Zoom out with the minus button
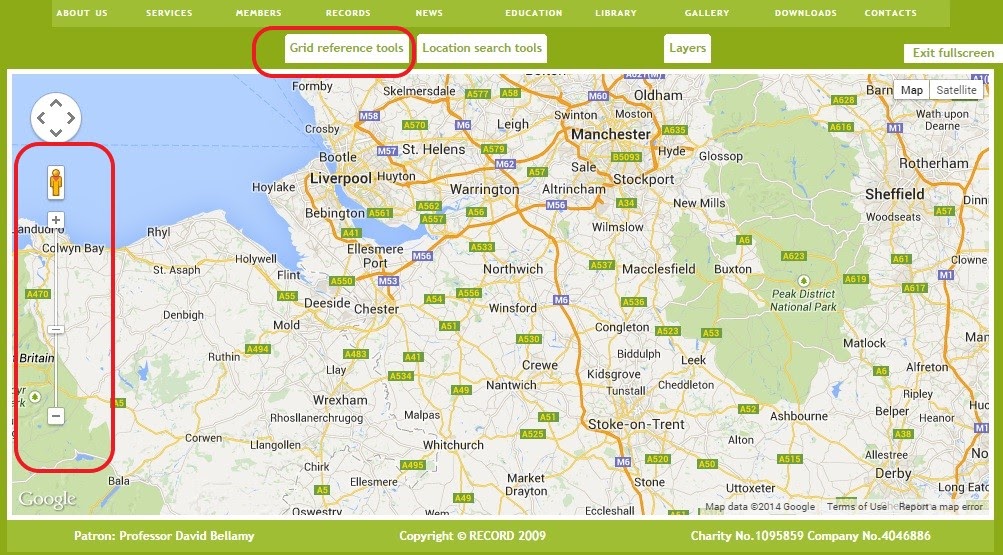 [x=56, y=416]
